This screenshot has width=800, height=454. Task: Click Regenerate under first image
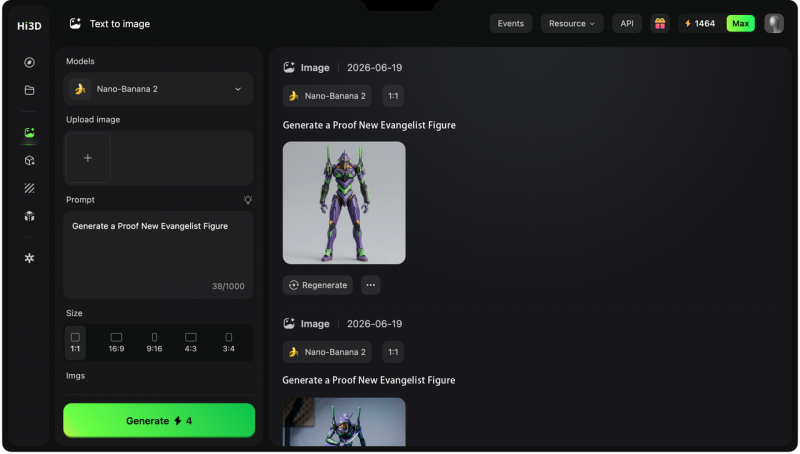pyautogui.click(x=318, y=285)
